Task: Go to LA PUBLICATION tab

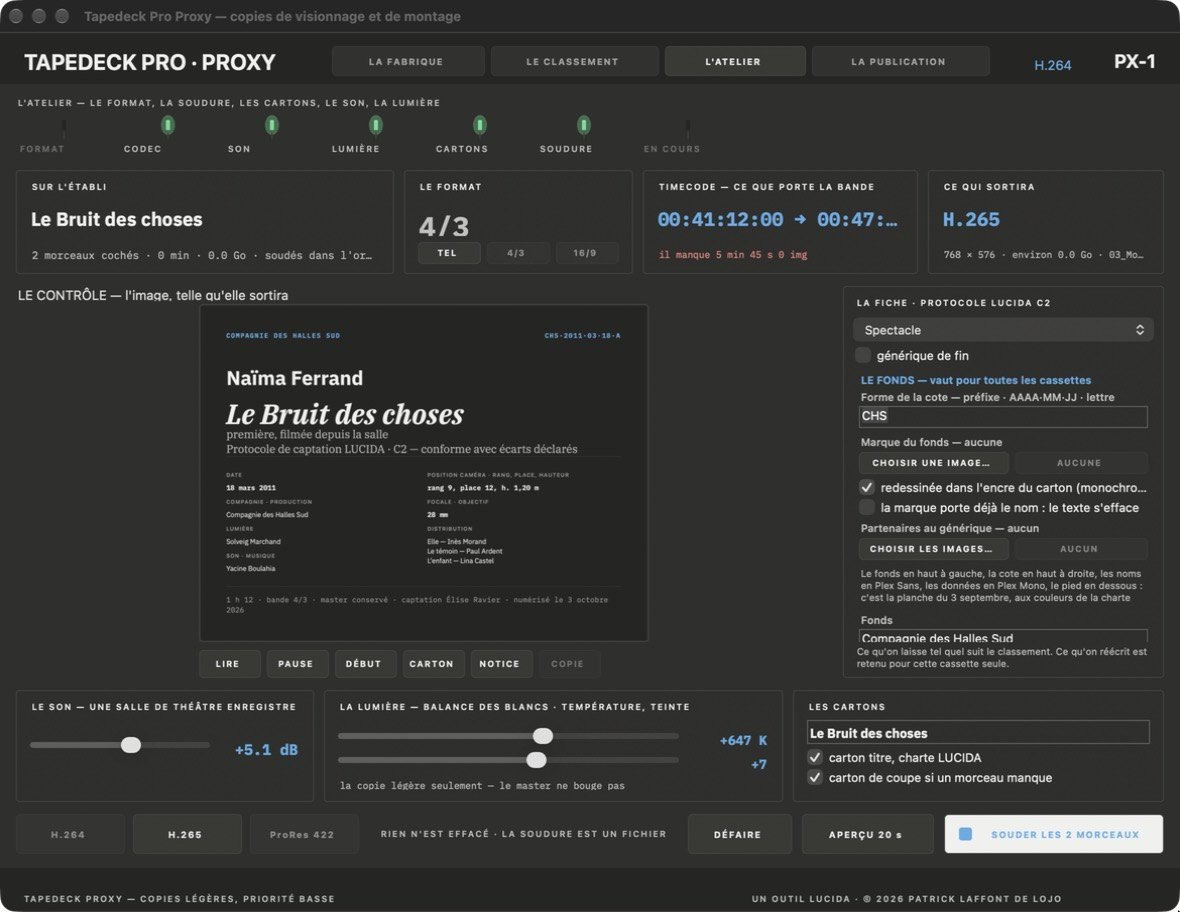Action: click(x=899, y=62)
